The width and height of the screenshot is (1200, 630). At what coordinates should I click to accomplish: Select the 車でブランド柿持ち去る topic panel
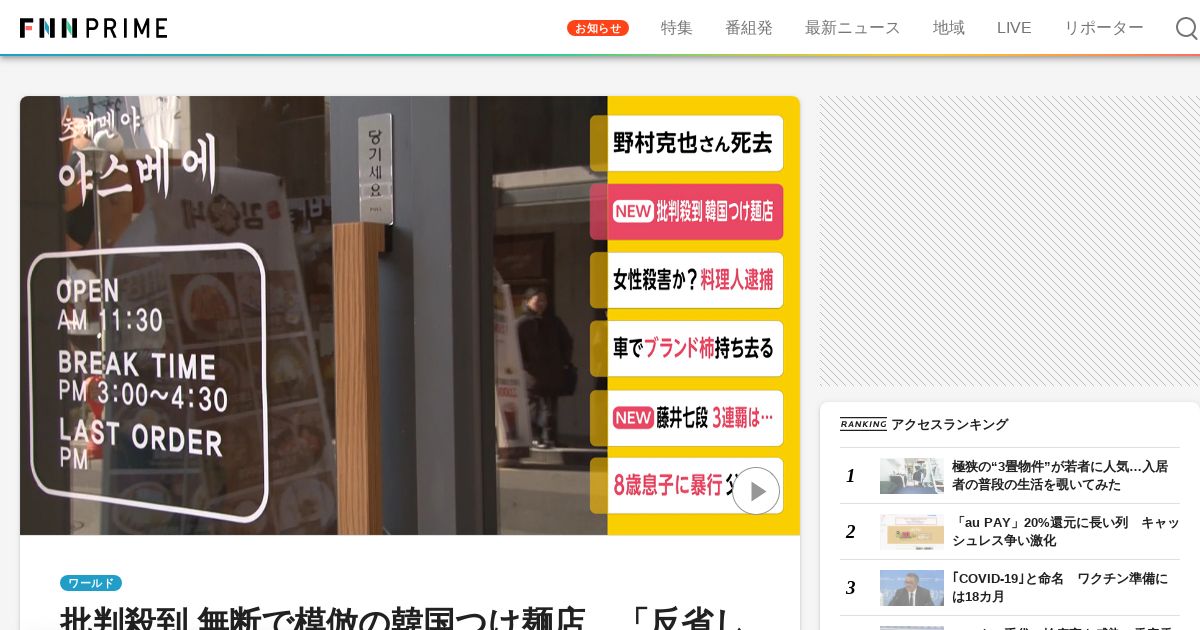687,349
